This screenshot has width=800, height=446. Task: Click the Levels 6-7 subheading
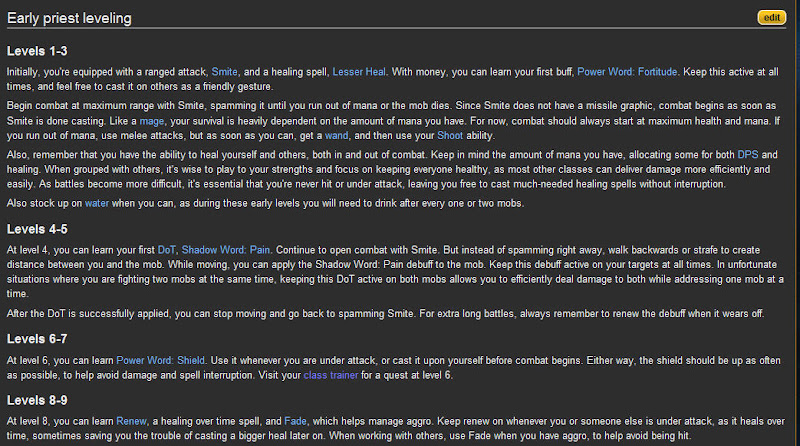point(37,339)
